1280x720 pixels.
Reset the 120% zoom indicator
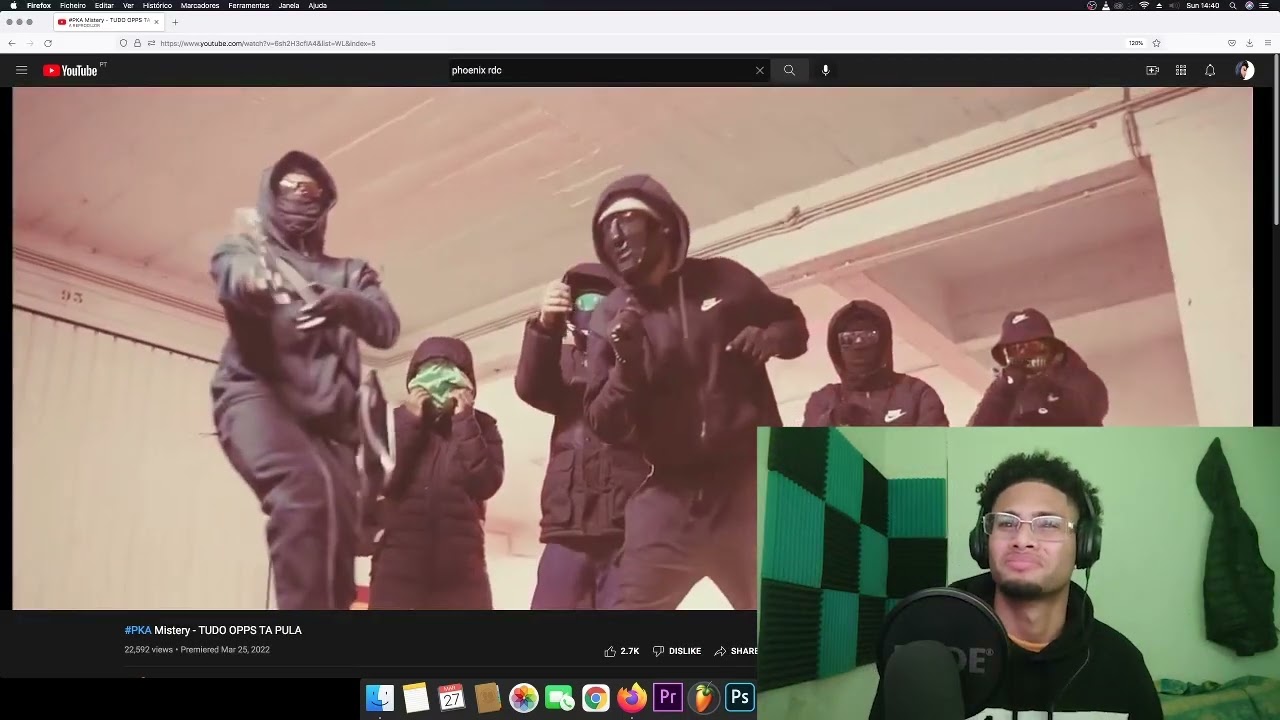pyautogui.click(x=1136, y=43)
